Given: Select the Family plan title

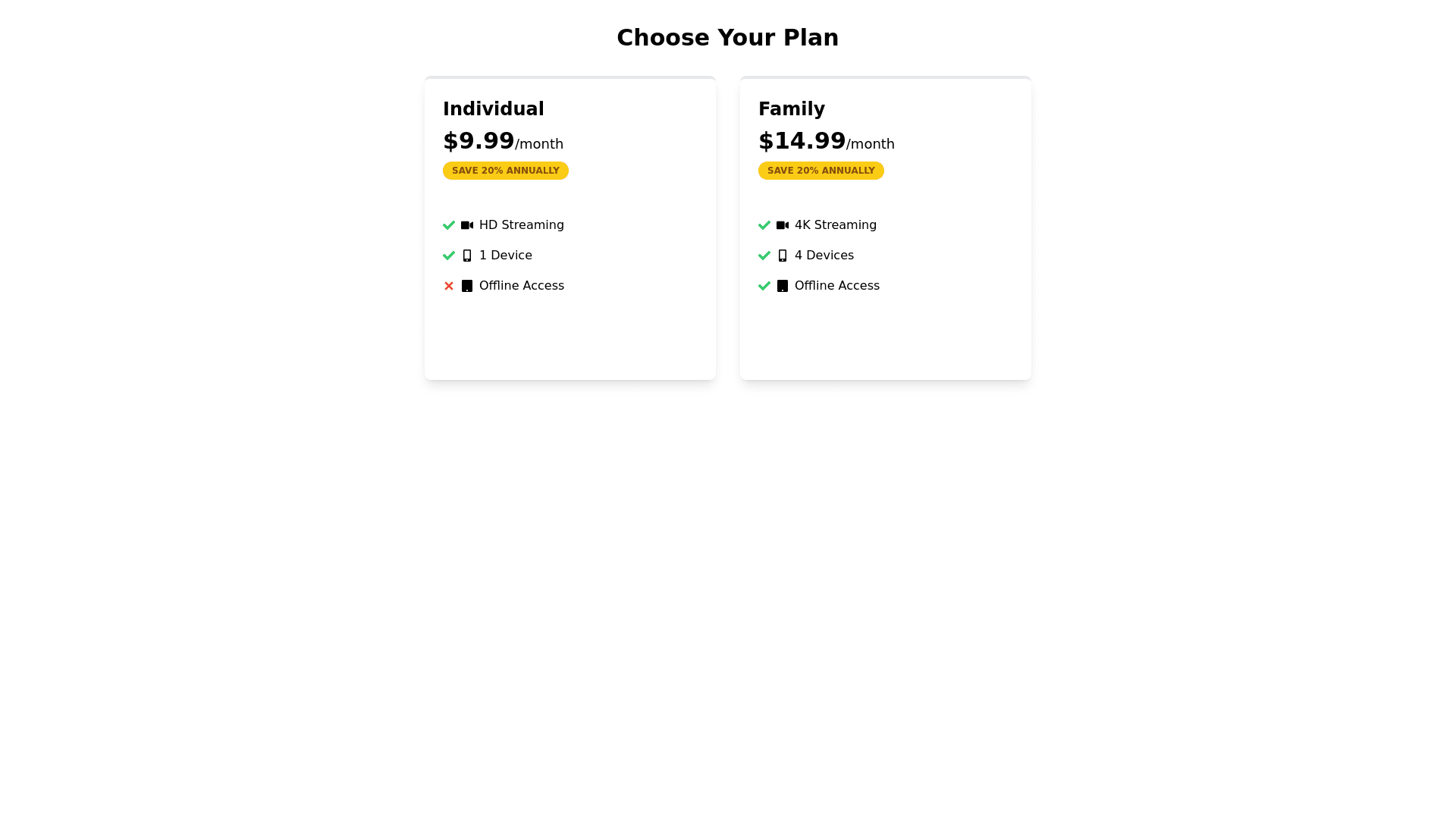Looking at the screenshot, I should pos(792,109).
